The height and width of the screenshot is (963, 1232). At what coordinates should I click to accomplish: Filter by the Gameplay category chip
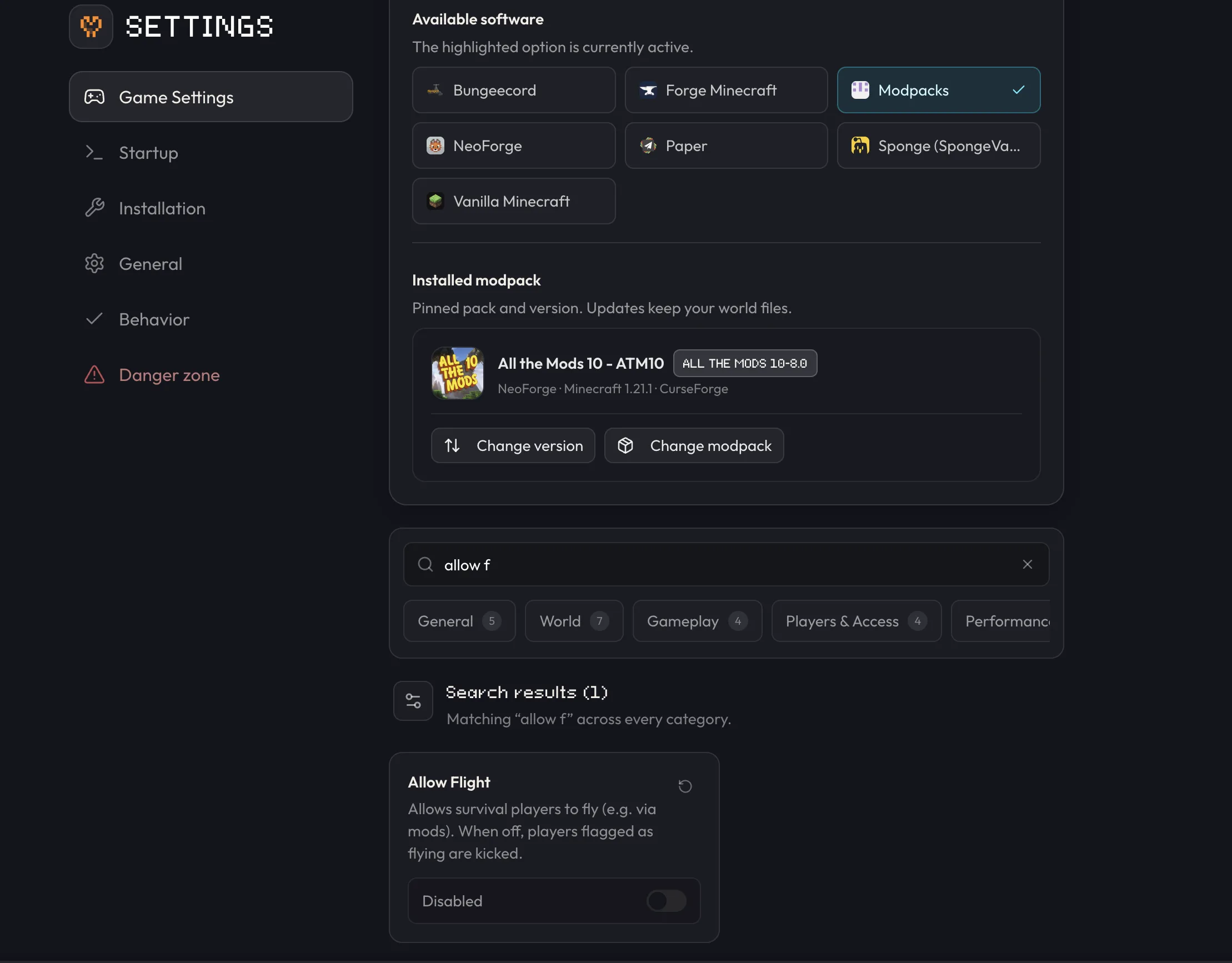697,621
